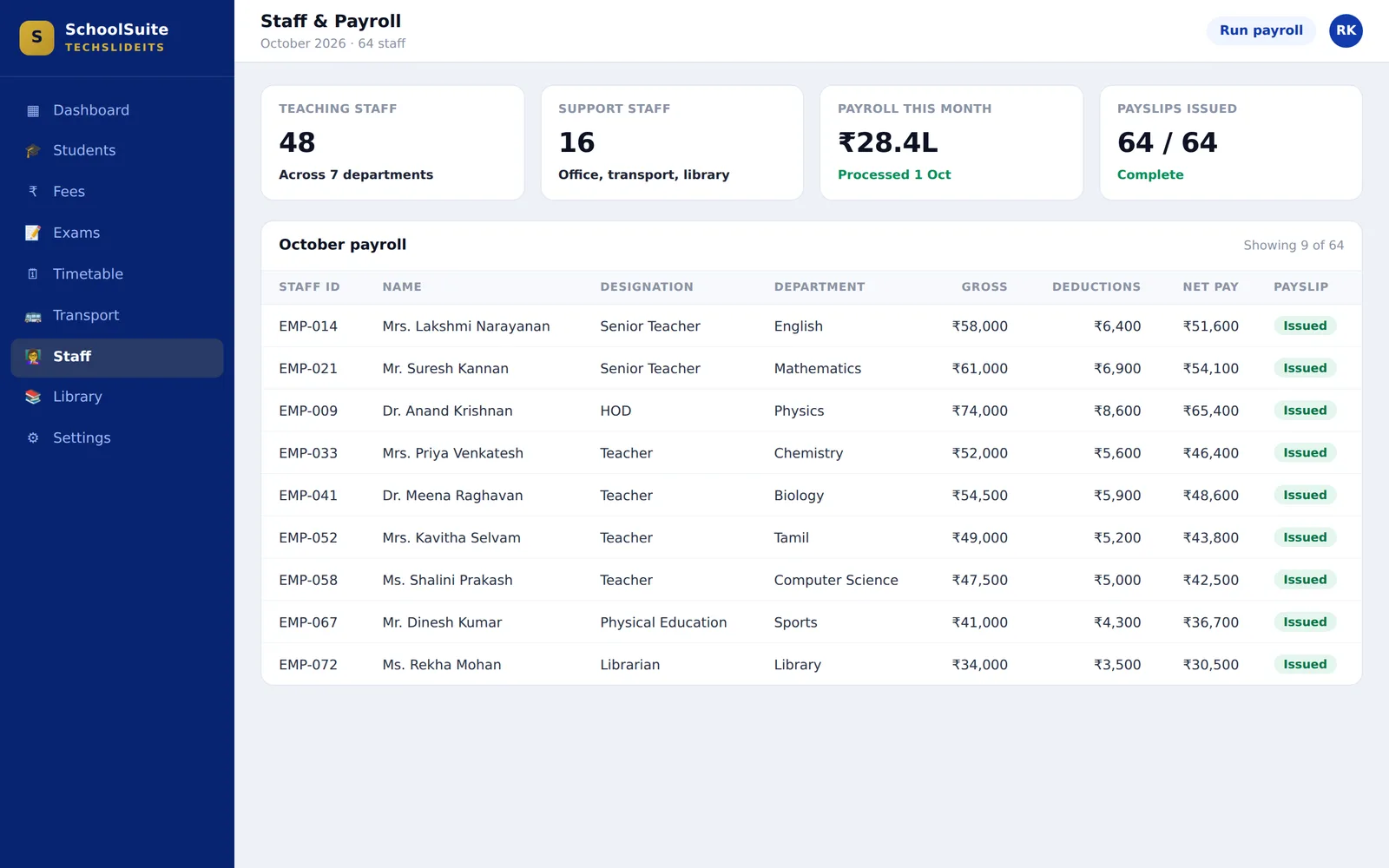Screen dimensions: 1389x868
Task: Open Issued payslip for Rekha Mohan
Action: tap(1305, 664)
